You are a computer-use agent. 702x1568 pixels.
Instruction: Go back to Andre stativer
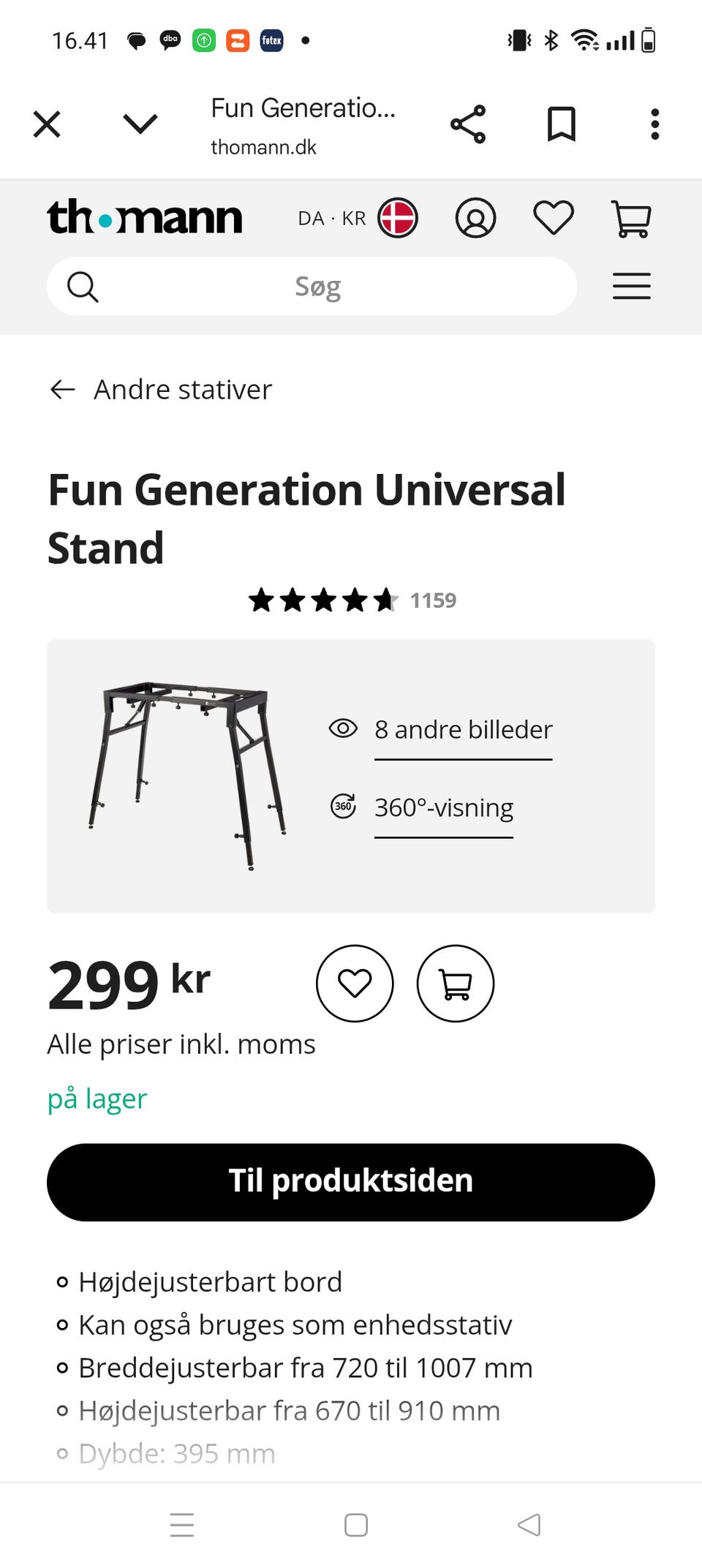[x=161, y=389]
